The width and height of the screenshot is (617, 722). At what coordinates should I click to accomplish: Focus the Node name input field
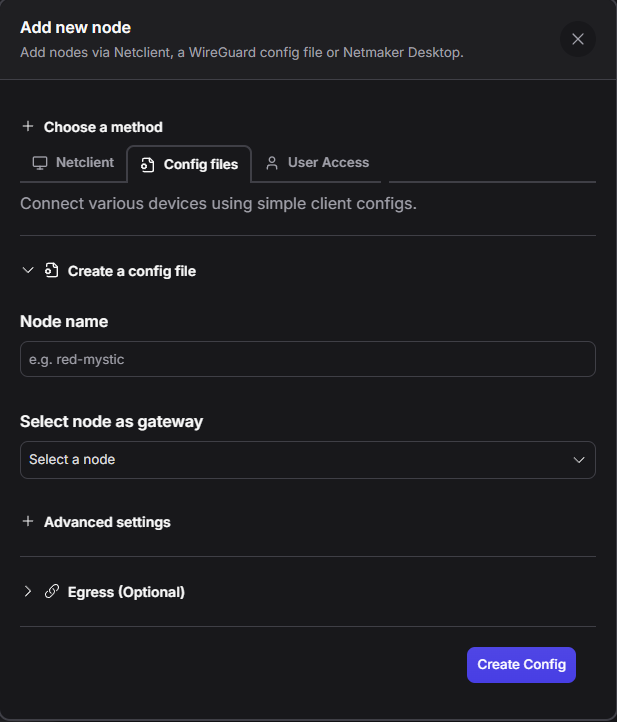(307, 359)
